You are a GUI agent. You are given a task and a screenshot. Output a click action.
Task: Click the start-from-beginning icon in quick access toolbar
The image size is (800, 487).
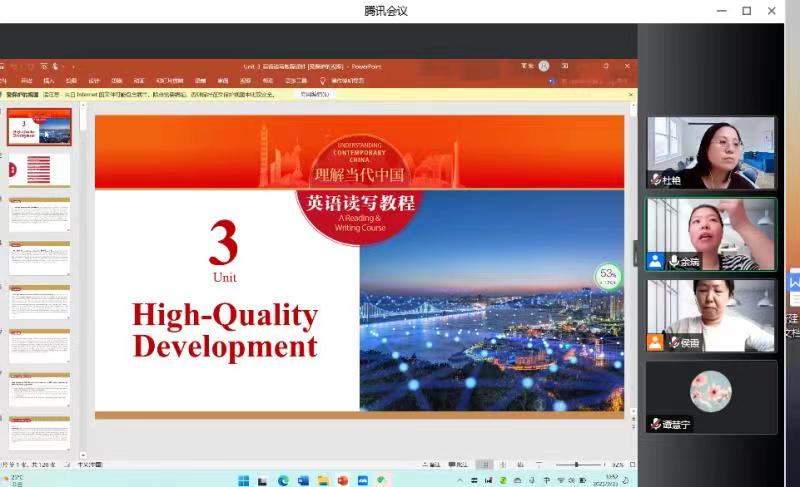[44, 66]
